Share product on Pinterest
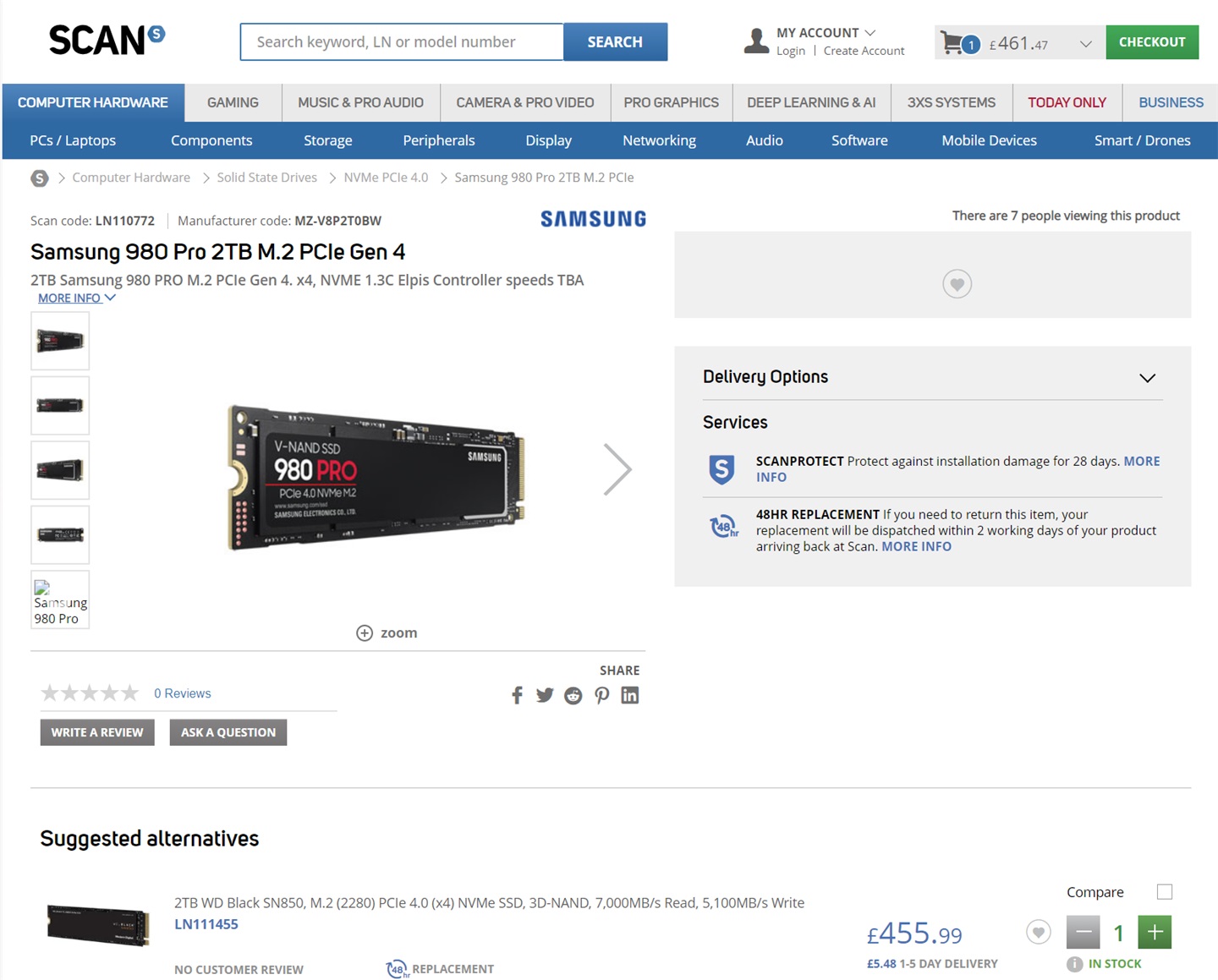This screenshot has width=1218, height=980. (601, 695)
